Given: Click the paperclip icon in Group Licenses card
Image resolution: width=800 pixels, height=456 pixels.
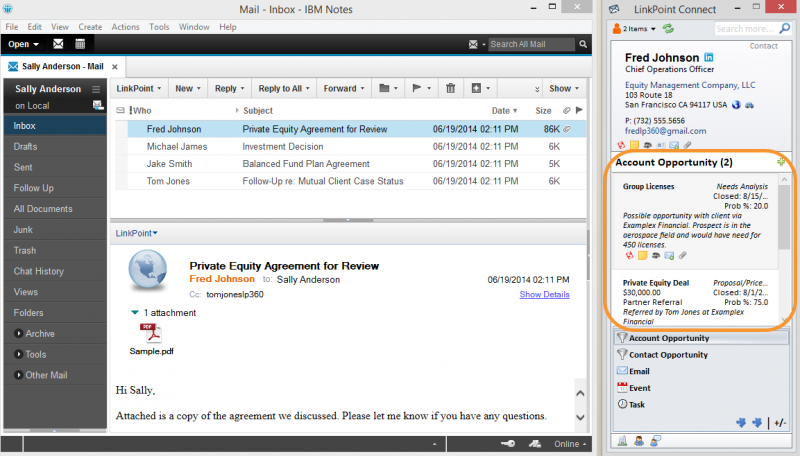Looking at the screenshot, I should pos(682,255).
